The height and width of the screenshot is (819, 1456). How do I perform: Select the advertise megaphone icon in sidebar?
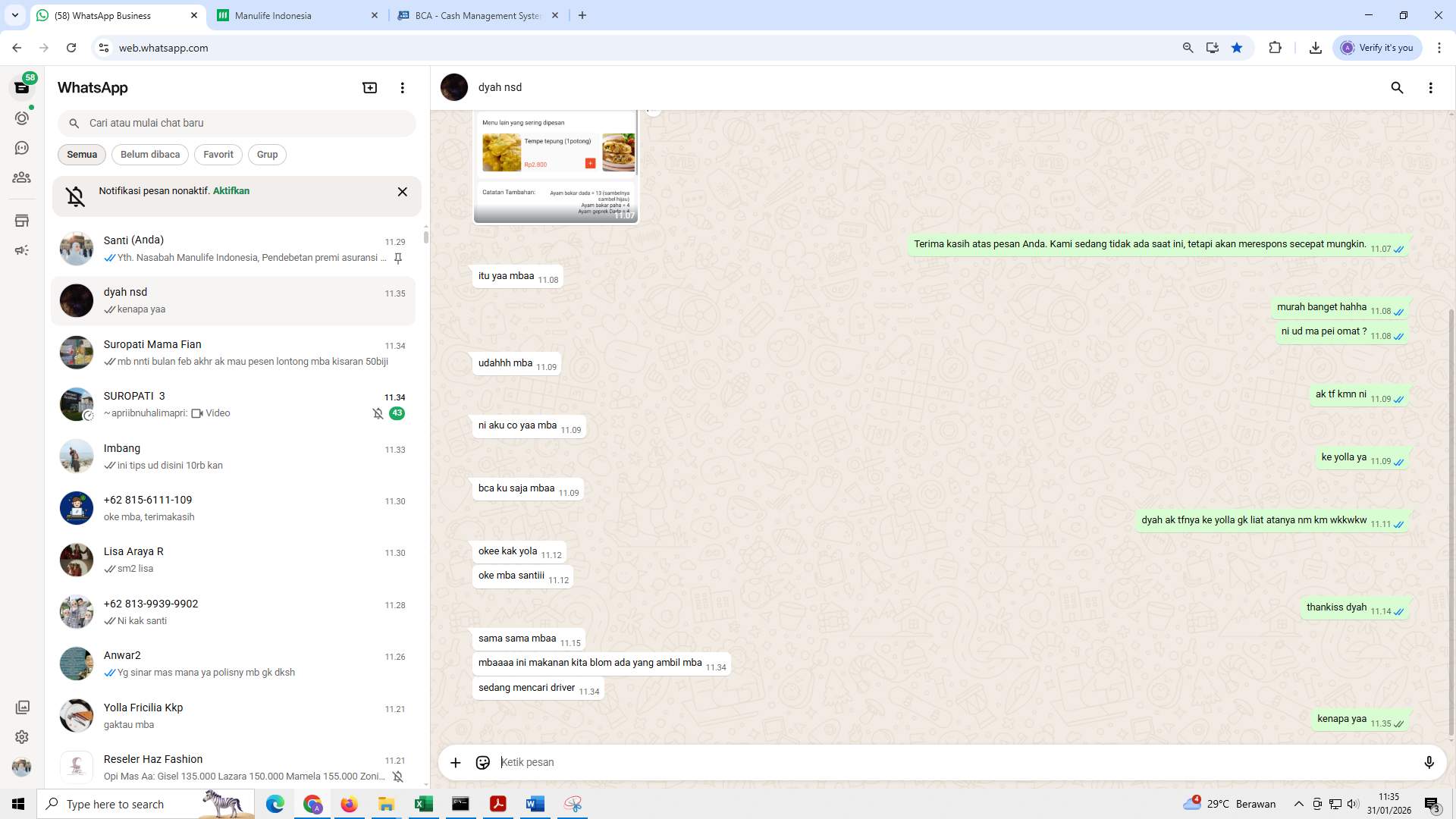(x=22, y=249)
